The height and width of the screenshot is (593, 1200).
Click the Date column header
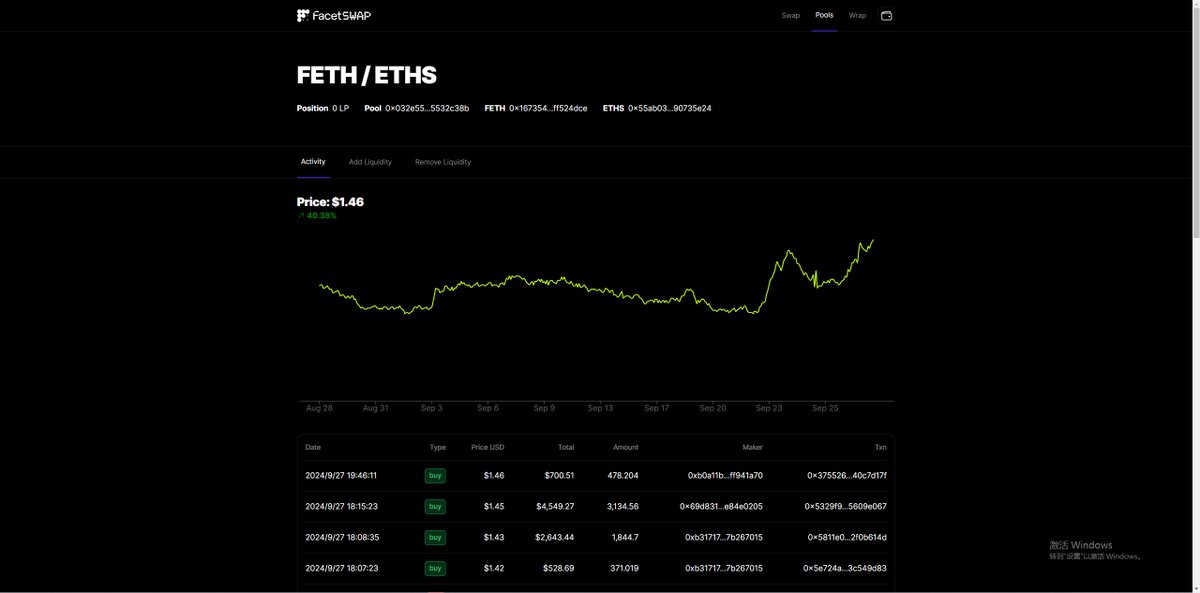(313, 447)
